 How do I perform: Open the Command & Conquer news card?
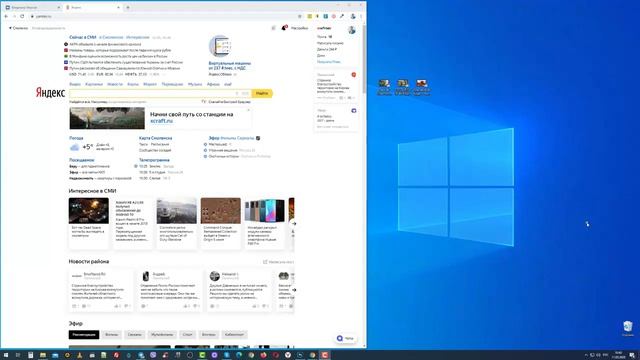[220, 223]
